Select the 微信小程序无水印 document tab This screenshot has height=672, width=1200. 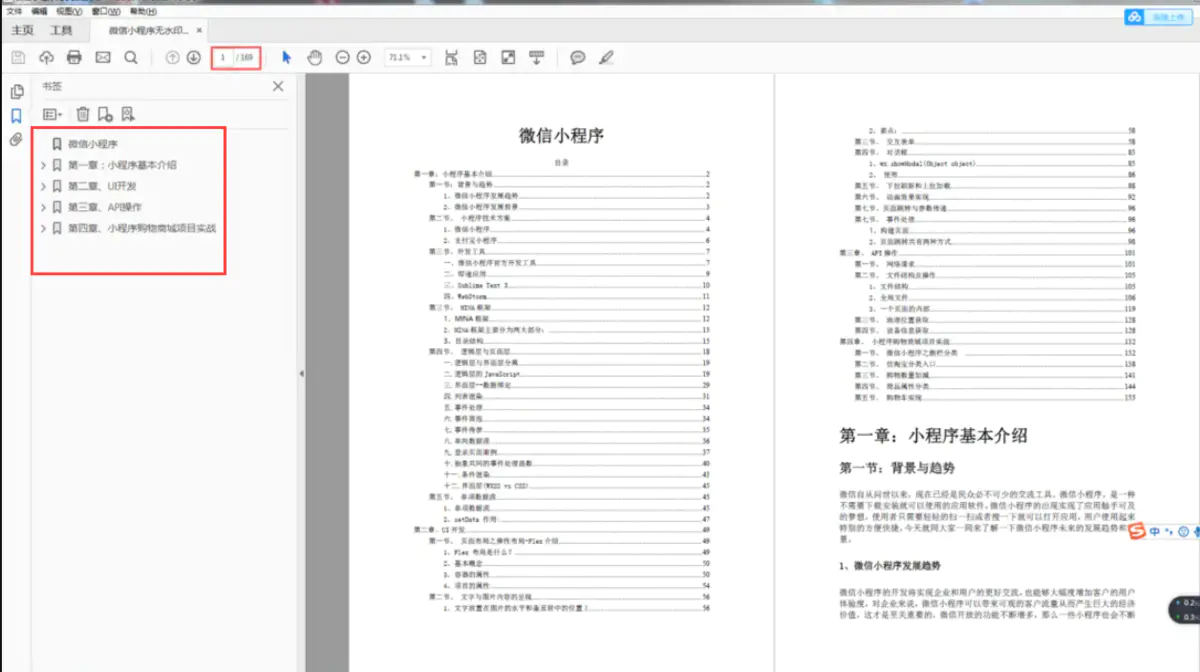(150, 31)
